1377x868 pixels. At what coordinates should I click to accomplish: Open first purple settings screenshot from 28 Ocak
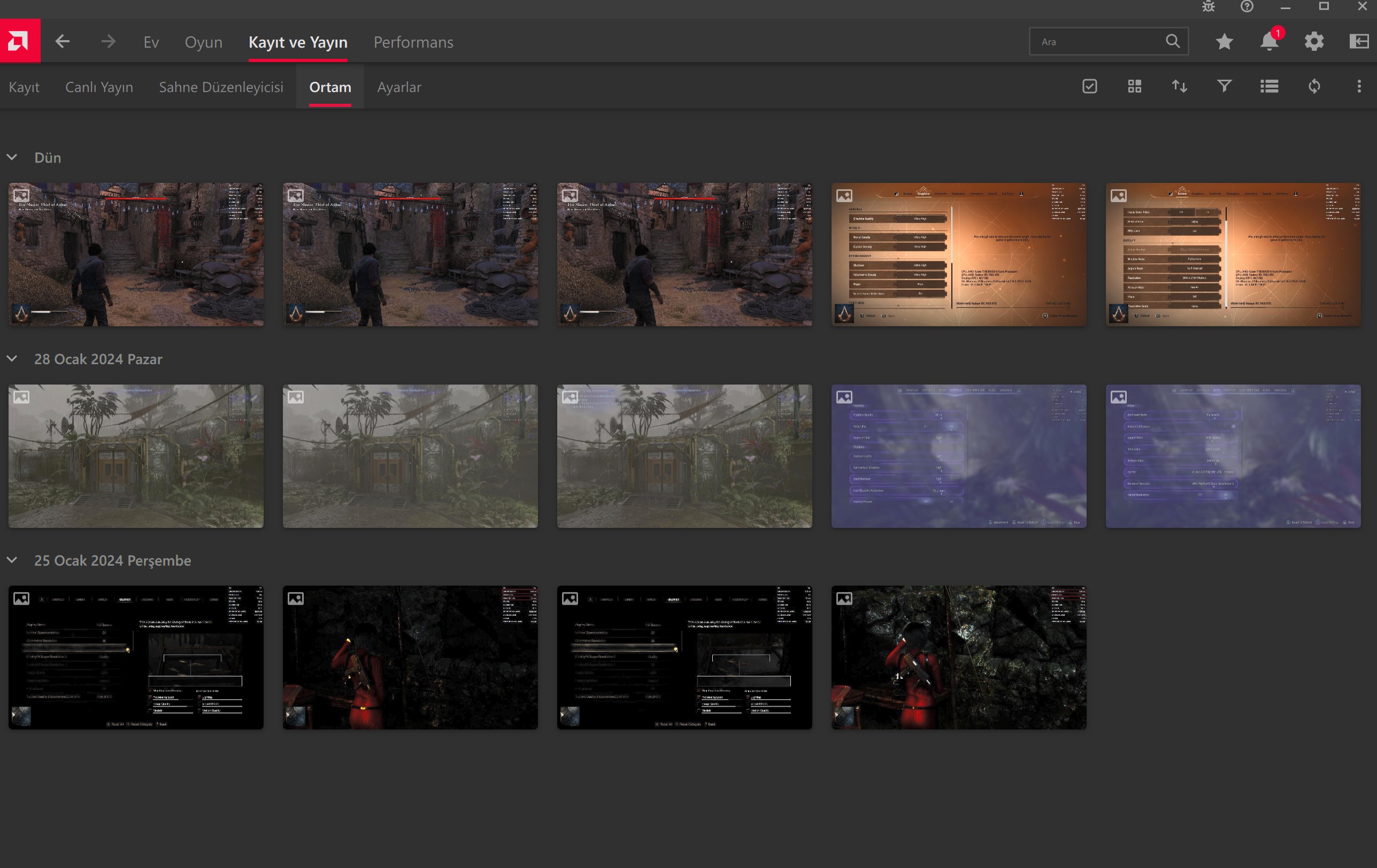[x=959, y=456]
